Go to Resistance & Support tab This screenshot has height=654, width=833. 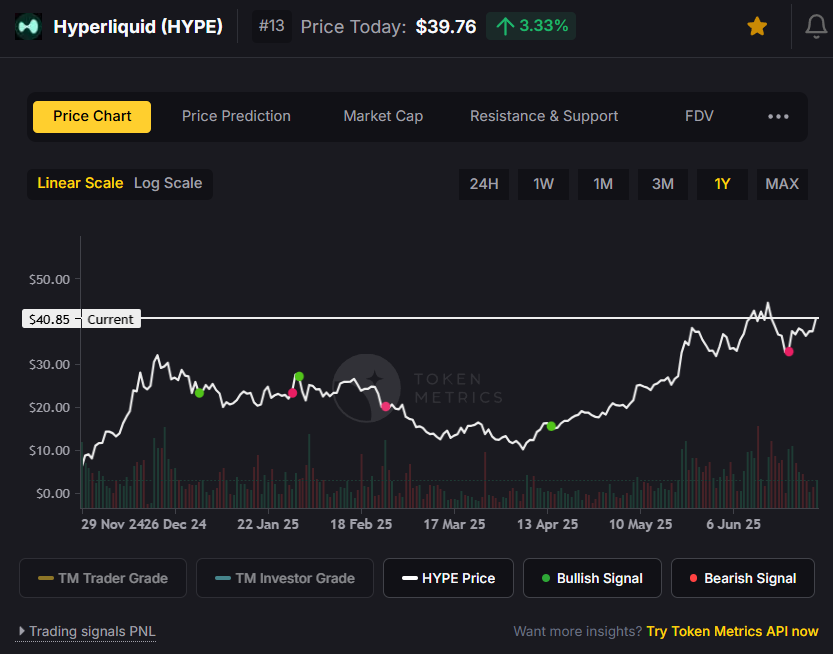[544, 116]
